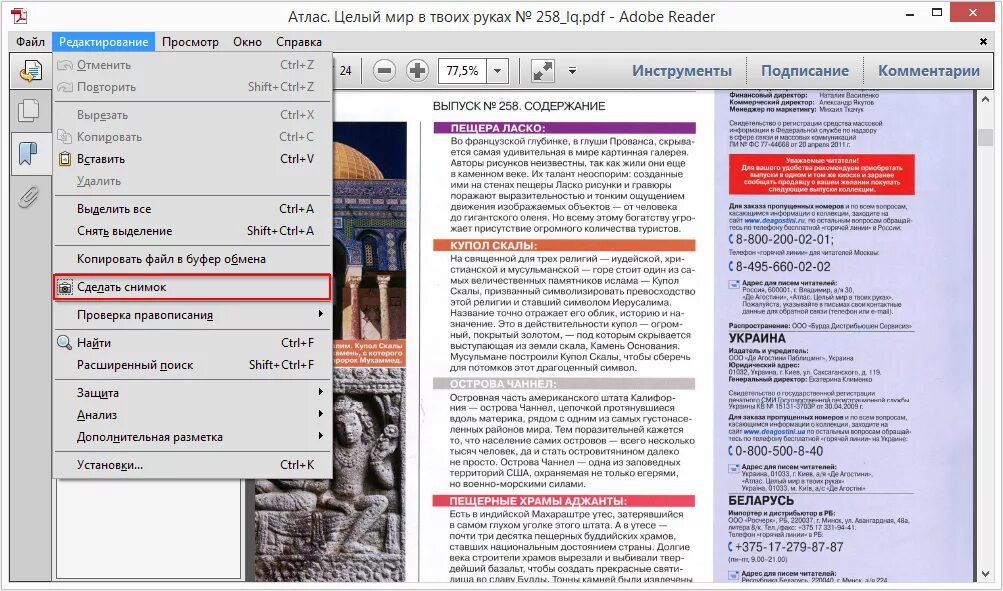Viewport: 1003px width, 591px height.
Task: Select Сделать снимок menu entry
Action: pos(192,287)
